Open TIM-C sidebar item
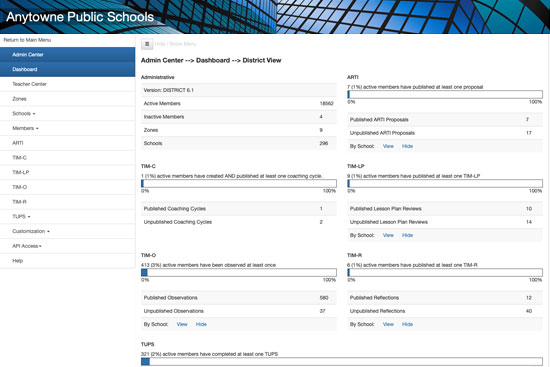The image size is (550, 367). tap(67, 158)
